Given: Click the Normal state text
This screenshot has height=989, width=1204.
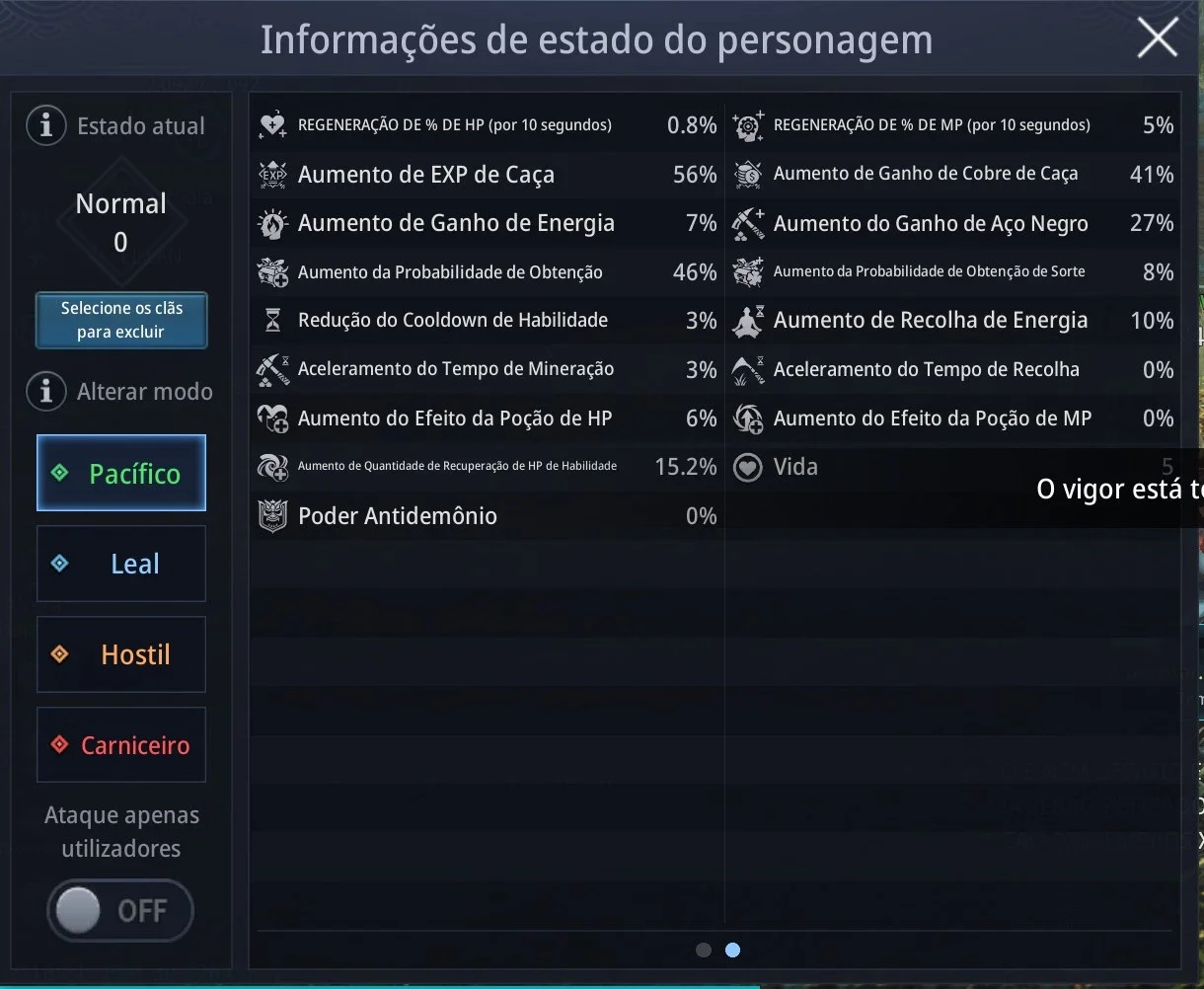Looking at the screenshot, I should (x=120, y=204).
